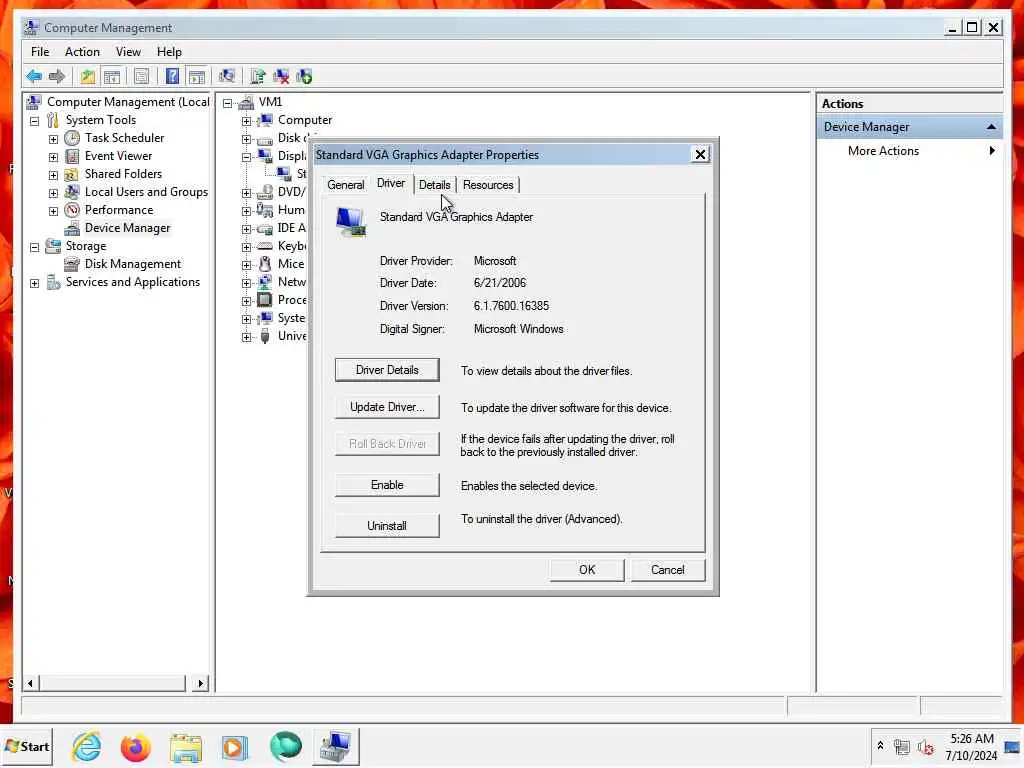Select Local Users and Groups node

point(146,191)
